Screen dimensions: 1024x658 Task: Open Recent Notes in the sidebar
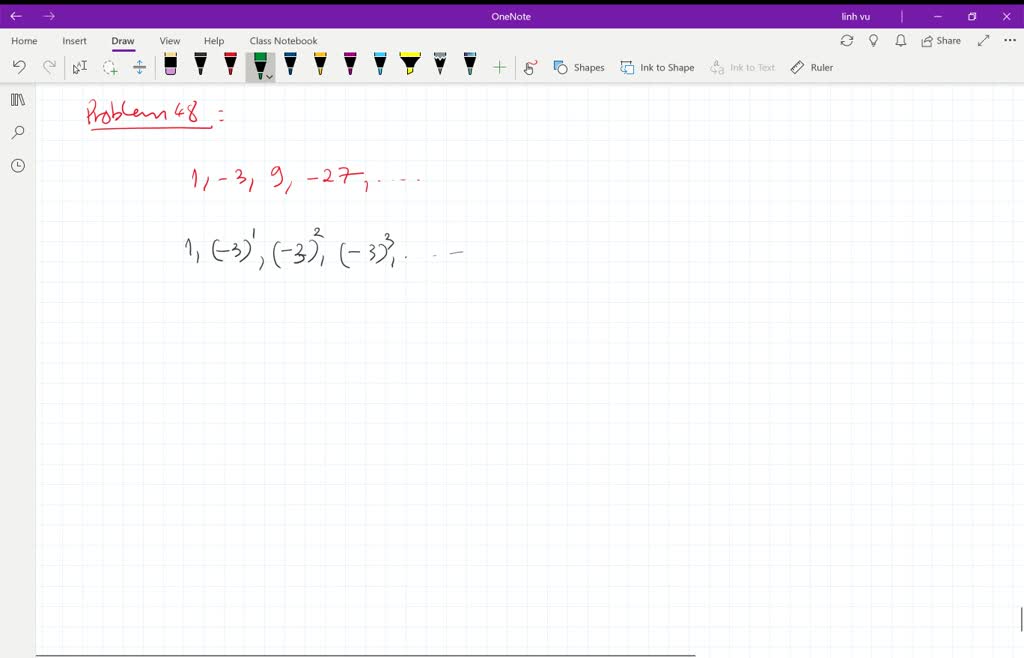pos(17,165)
